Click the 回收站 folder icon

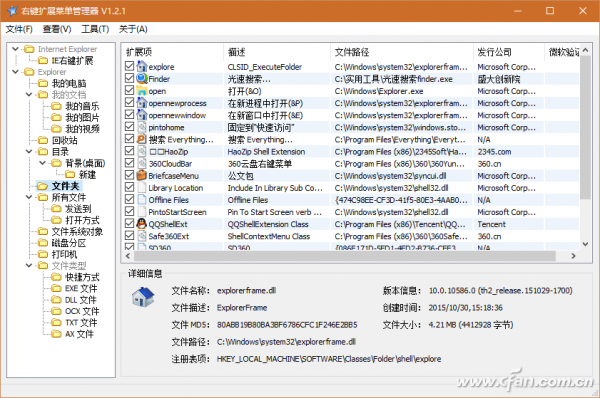click(43, 140)
